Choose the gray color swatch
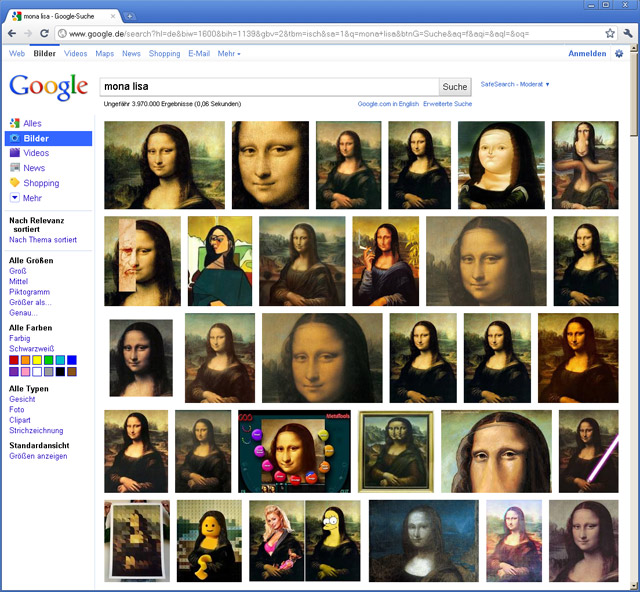The width and height of the screenshot is (640, 592). [49, 372]
